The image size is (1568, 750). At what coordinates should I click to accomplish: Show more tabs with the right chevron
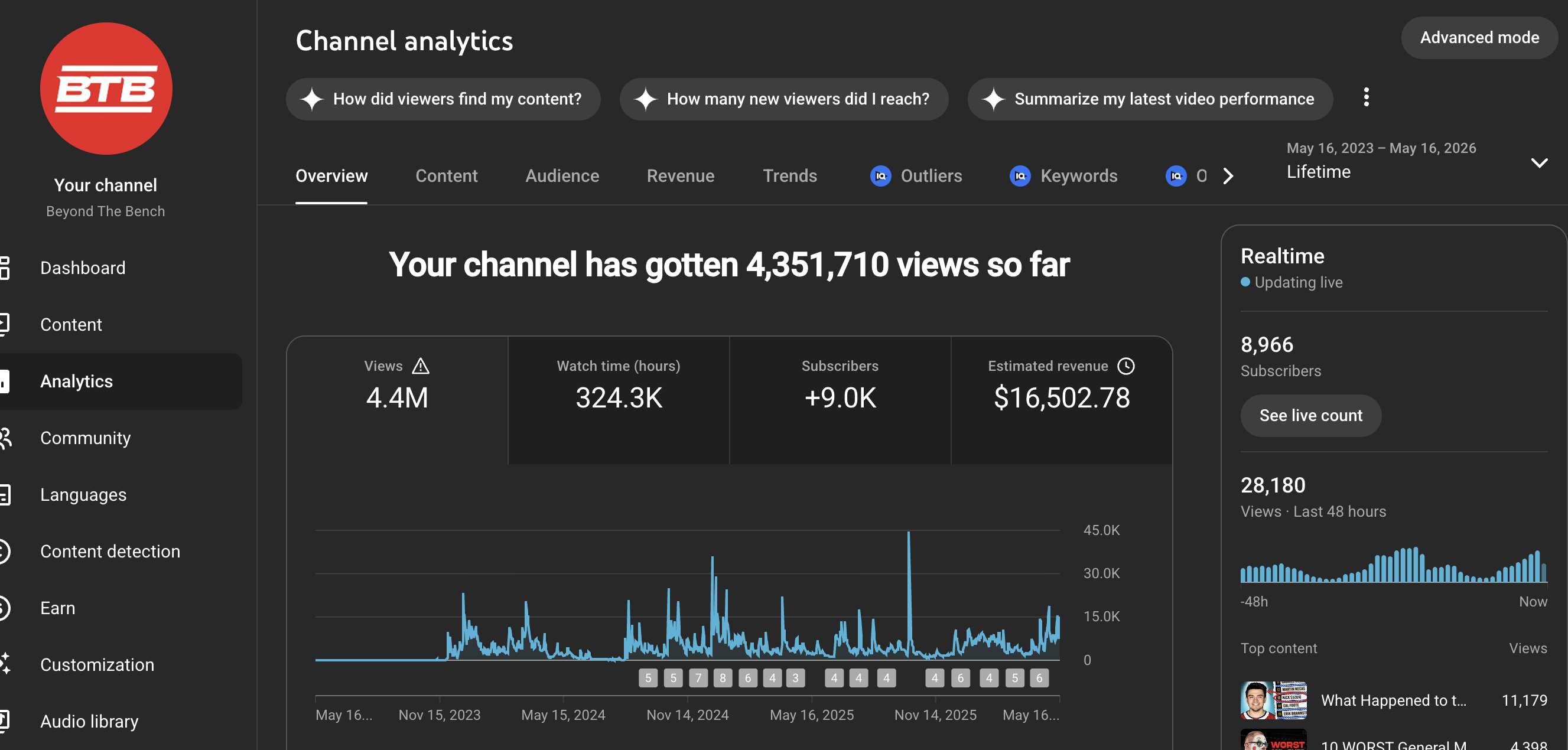(x=1228, y=177)
